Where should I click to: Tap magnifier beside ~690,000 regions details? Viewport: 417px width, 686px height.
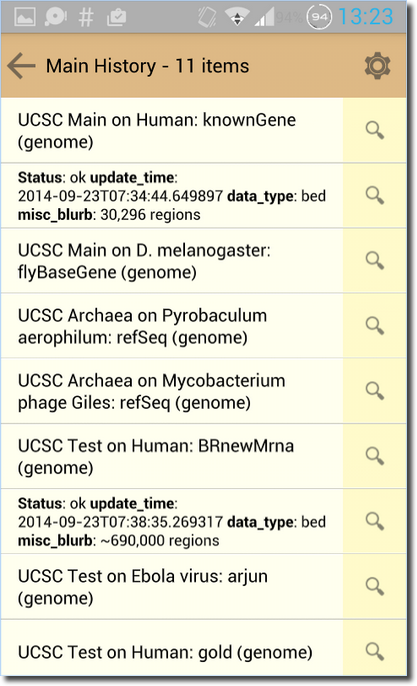pos(375,521)
